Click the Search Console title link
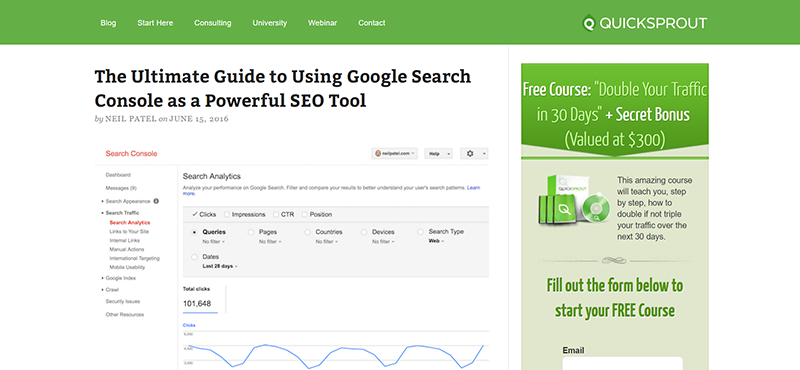Viewport: 800px width, 370px height. (132, 154)
